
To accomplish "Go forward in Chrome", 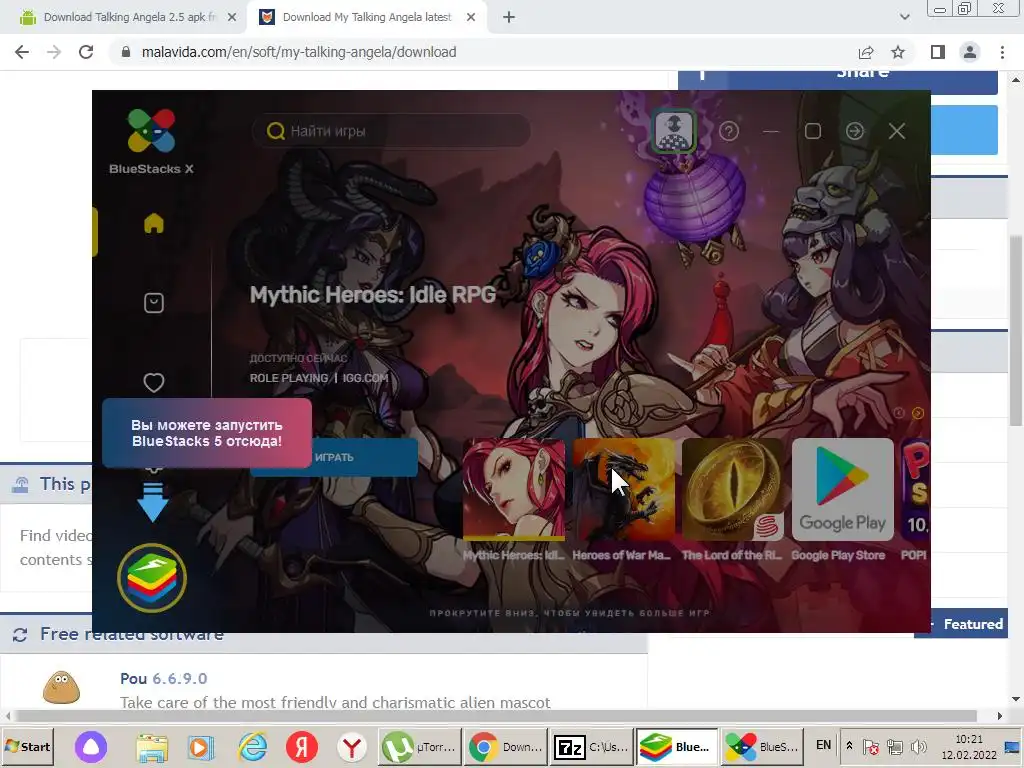I will tap(54, 52).
